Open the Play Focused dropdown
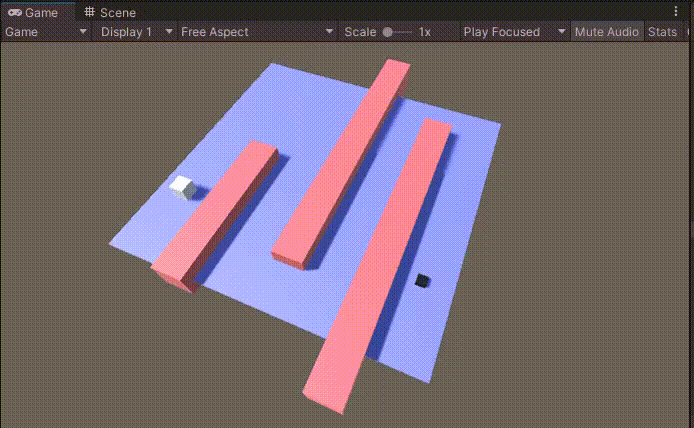 click(x=514, y=32)
